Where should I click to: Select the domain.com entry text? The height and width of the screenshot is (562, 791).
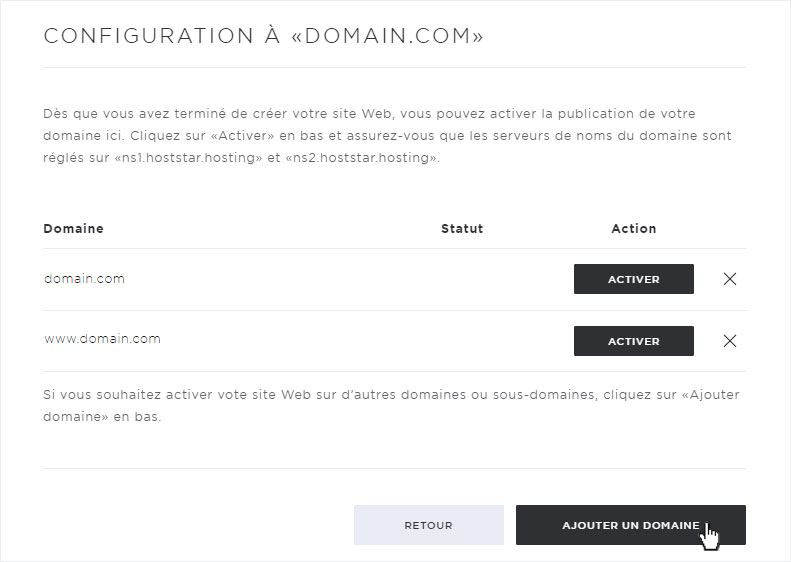tap(84, 278)
